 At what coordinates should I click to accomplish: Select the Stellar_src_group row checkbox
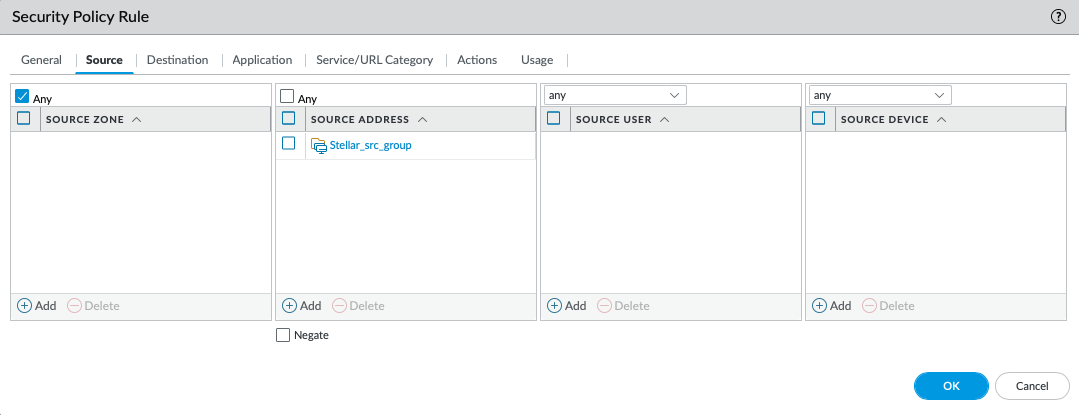[x=289, y=144]
